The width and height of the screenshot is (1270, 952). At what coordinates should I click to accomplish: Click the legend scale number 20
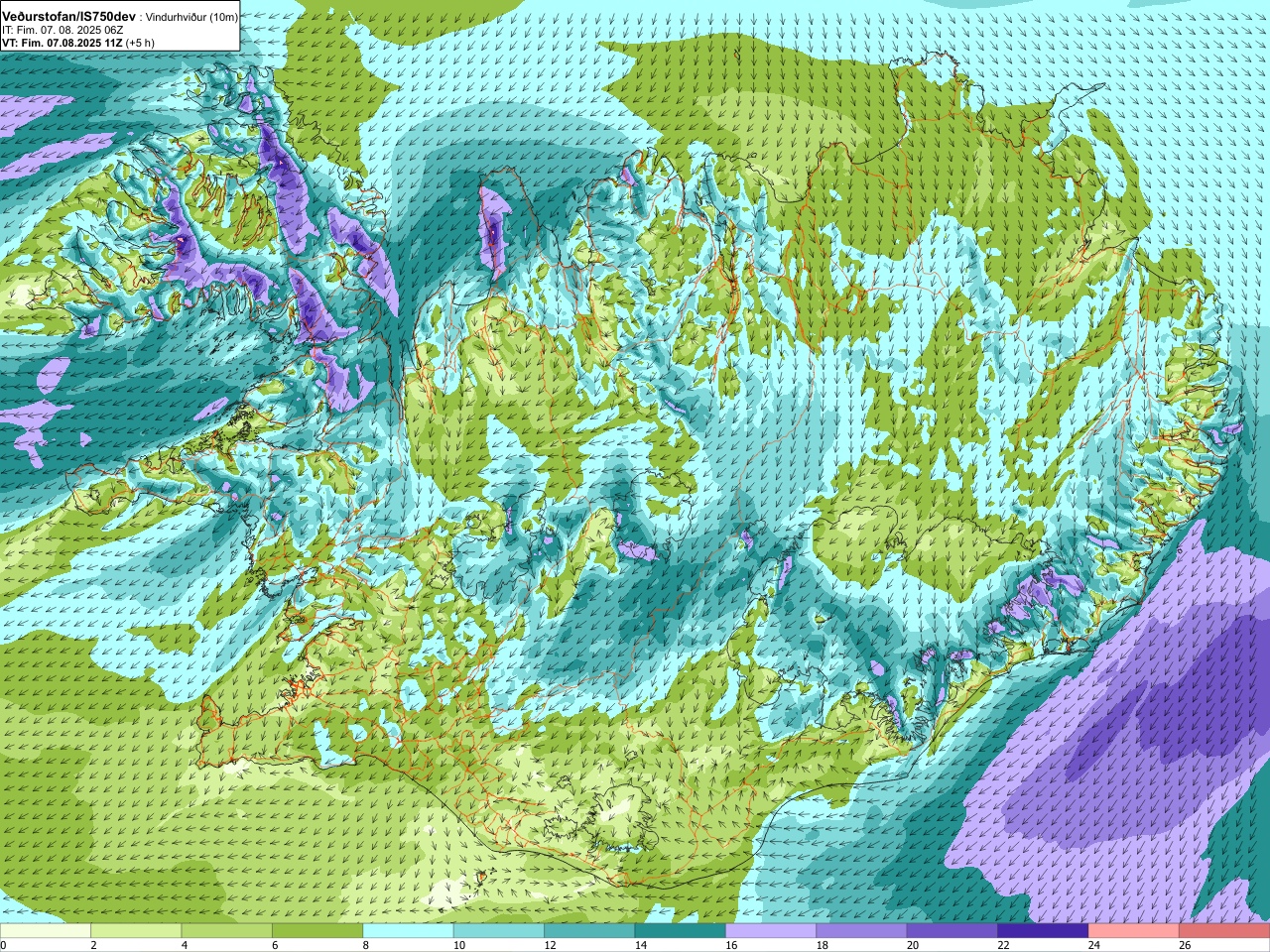coord(913,945)
